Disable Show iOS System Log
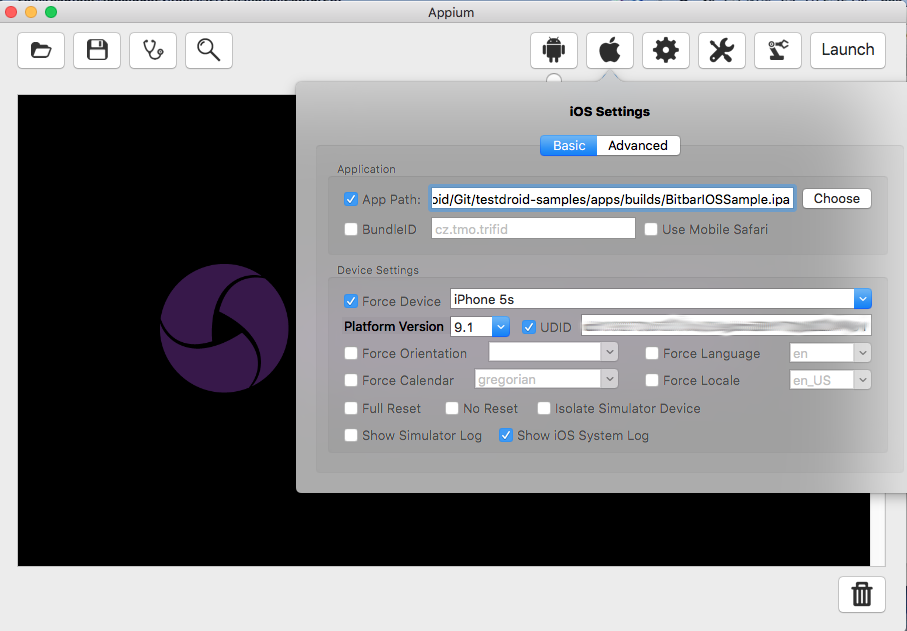The width and height of the screenshot is (907, 631). point(506,436)
